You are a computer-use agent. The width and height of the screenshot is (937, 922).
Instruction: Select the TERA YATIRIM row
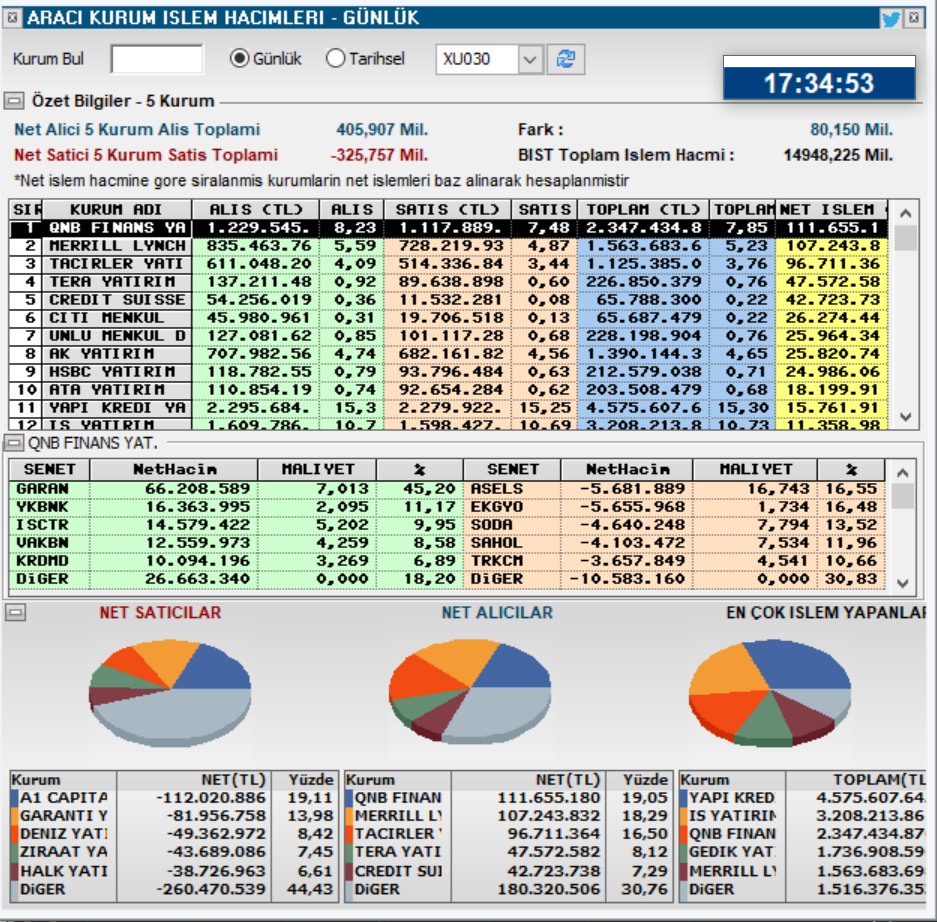point(449,282)
